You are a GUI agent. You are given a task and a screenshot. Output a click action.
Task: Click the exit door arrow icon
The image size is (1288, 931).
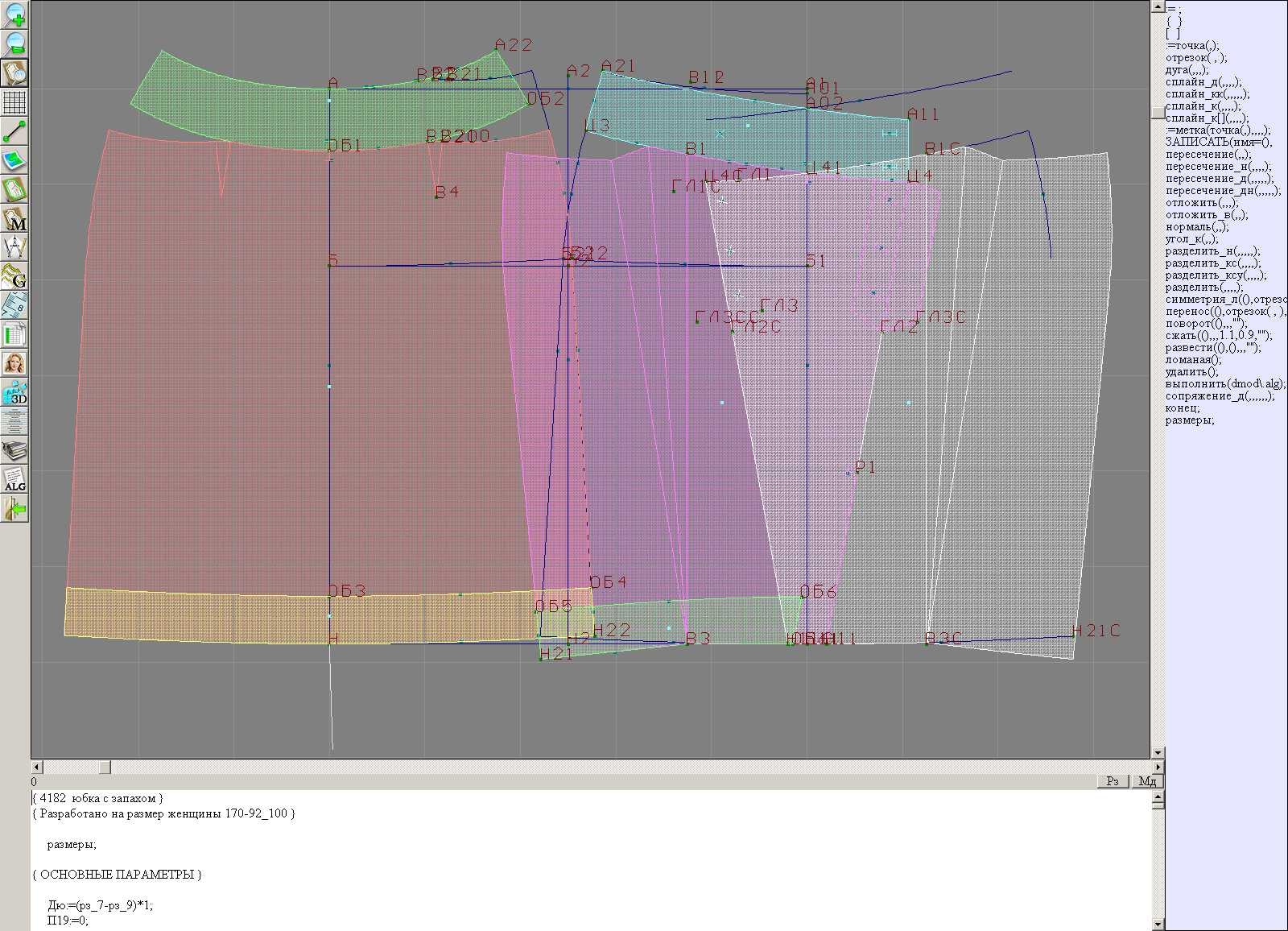pos(15,509)
